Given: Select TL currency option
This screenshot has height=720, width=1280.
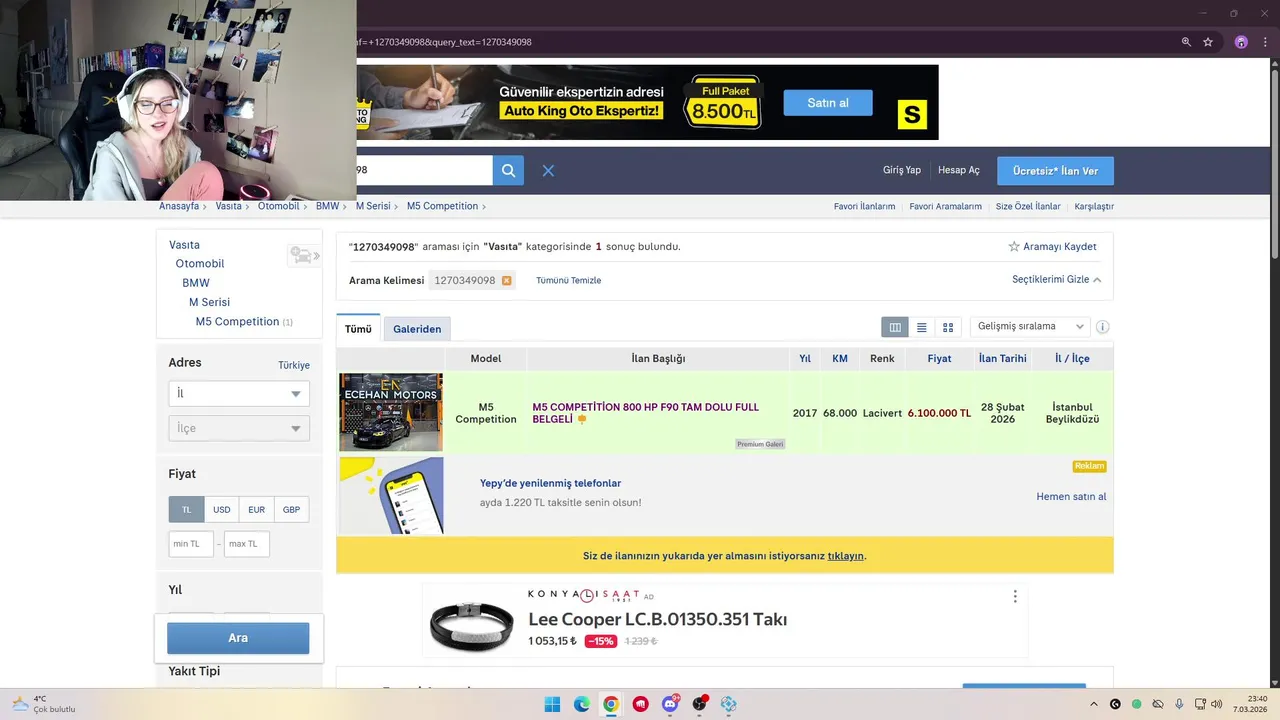Looking at the screenshot, I should [186, 509].
